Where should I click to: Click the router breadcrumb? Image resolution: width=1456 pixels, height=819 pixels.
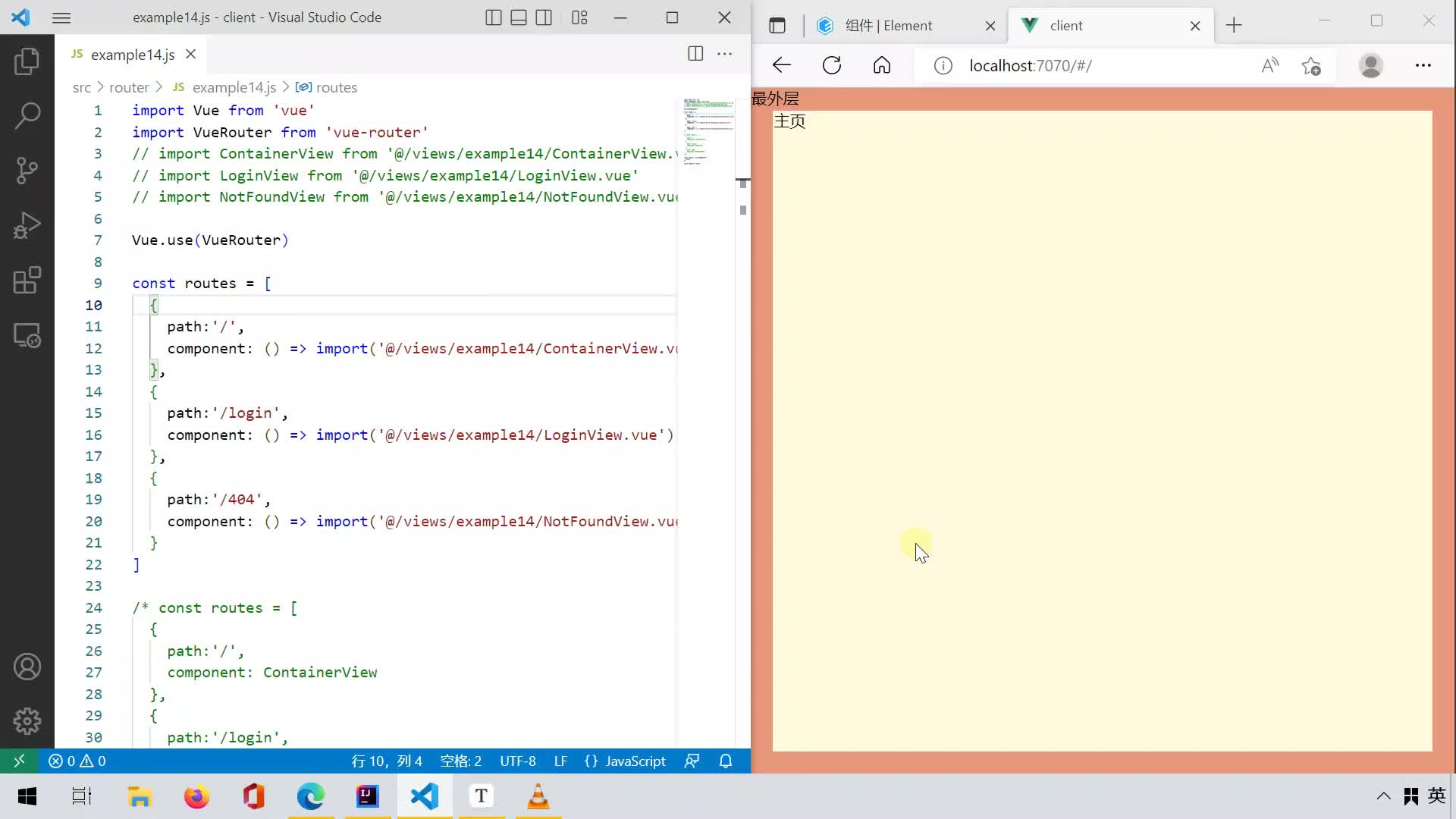click(129, 87)
